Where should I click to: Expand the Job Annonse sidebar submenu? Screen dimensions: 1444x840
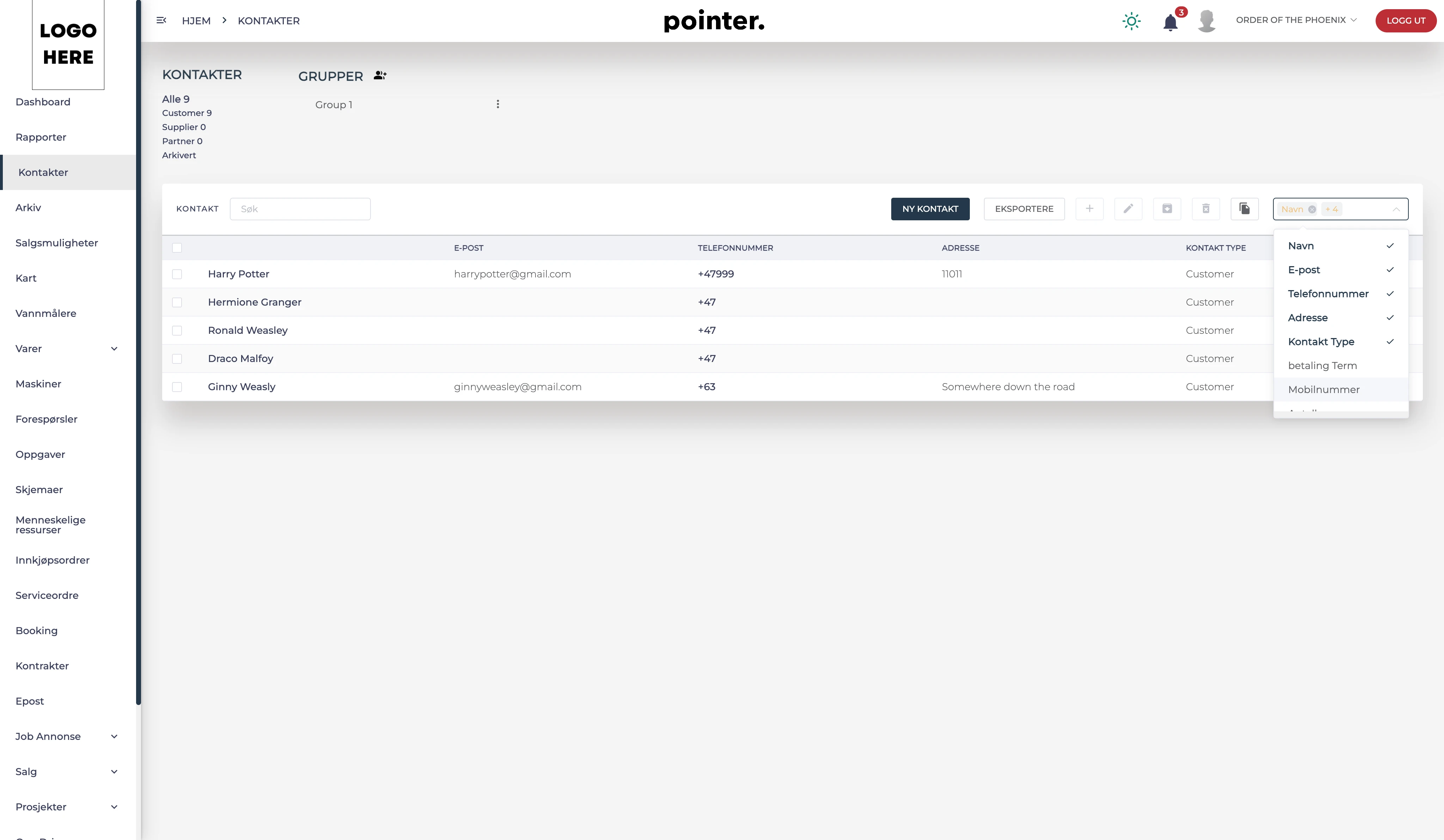coord(114,736)
